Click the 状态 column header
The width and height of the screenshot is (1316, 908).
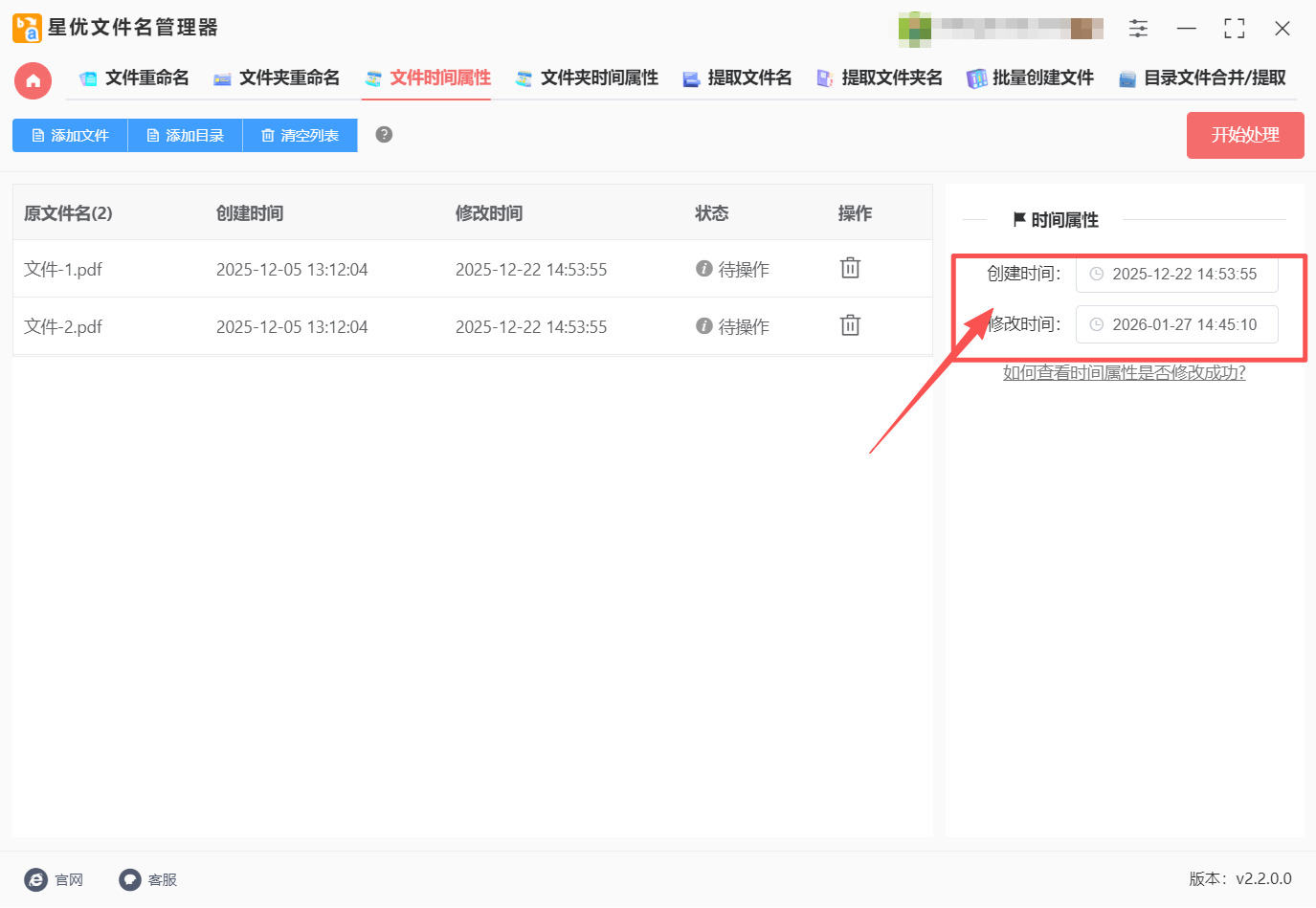[x=712, y=213]
